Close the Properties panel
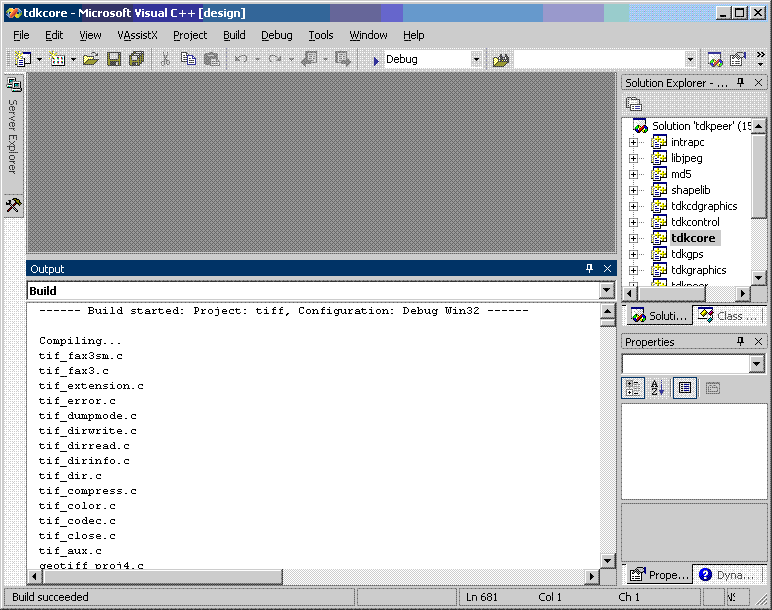 click(759, 341)
